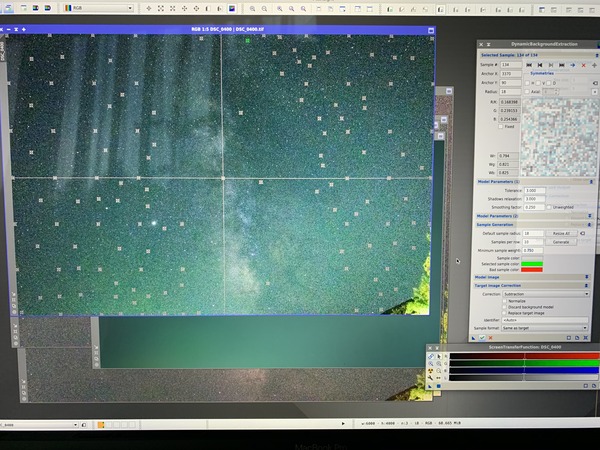The width and height of the screenshot is (600, 450).
Task: Delete selected sample with red X icon
Action: coord(584,65)
